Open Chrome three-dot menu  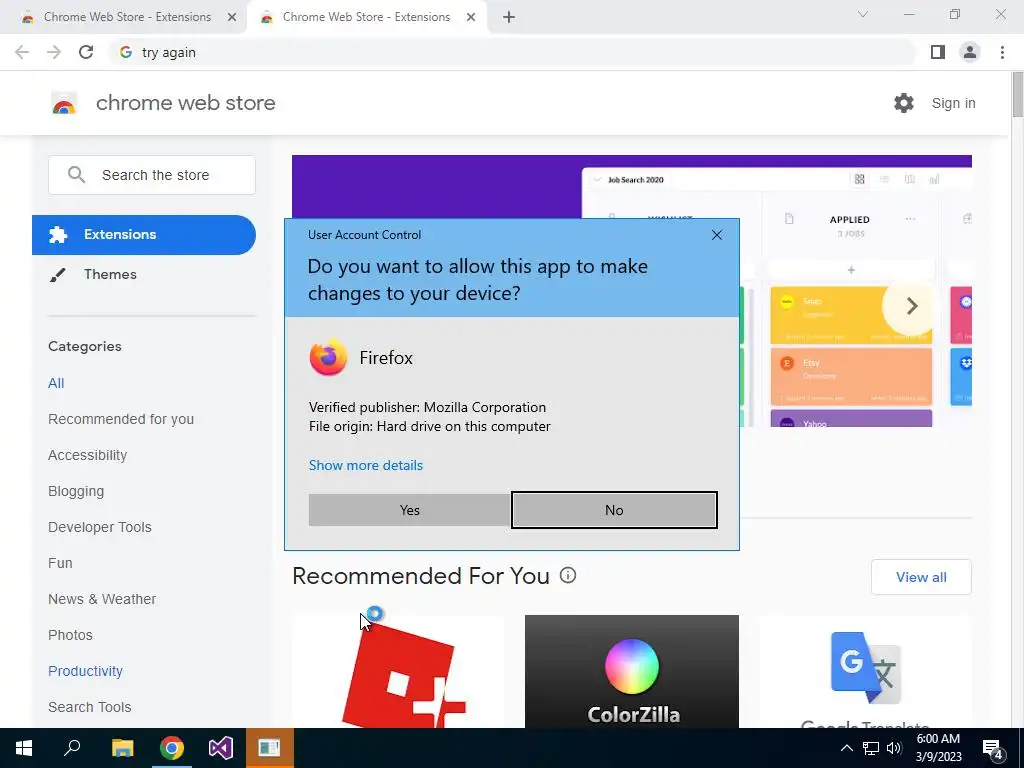click(1002, 52)
